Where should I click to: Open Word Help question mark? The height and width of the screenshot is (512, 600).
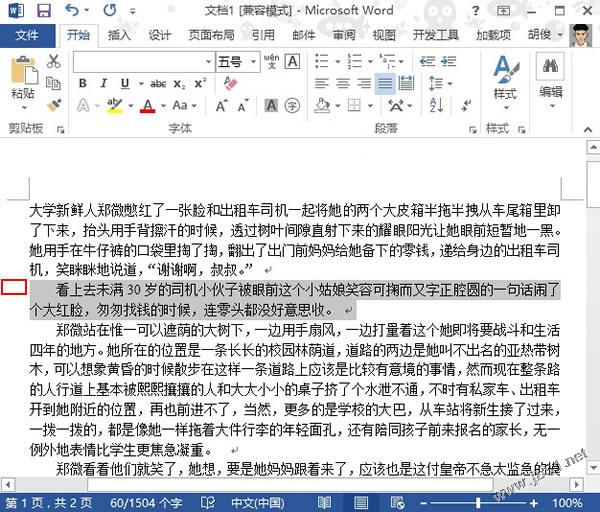tap(475, 10)
